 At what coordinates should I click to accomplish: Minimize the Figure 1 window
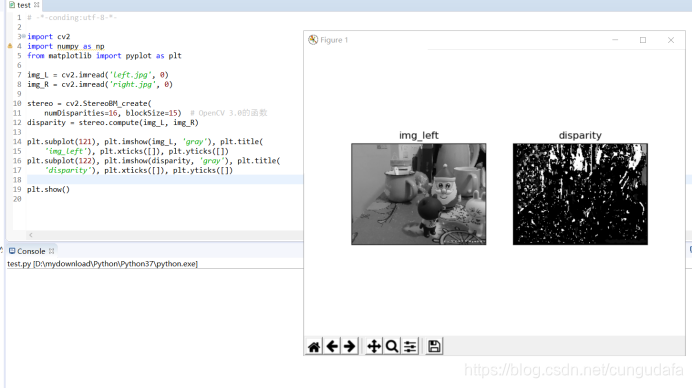615,40
